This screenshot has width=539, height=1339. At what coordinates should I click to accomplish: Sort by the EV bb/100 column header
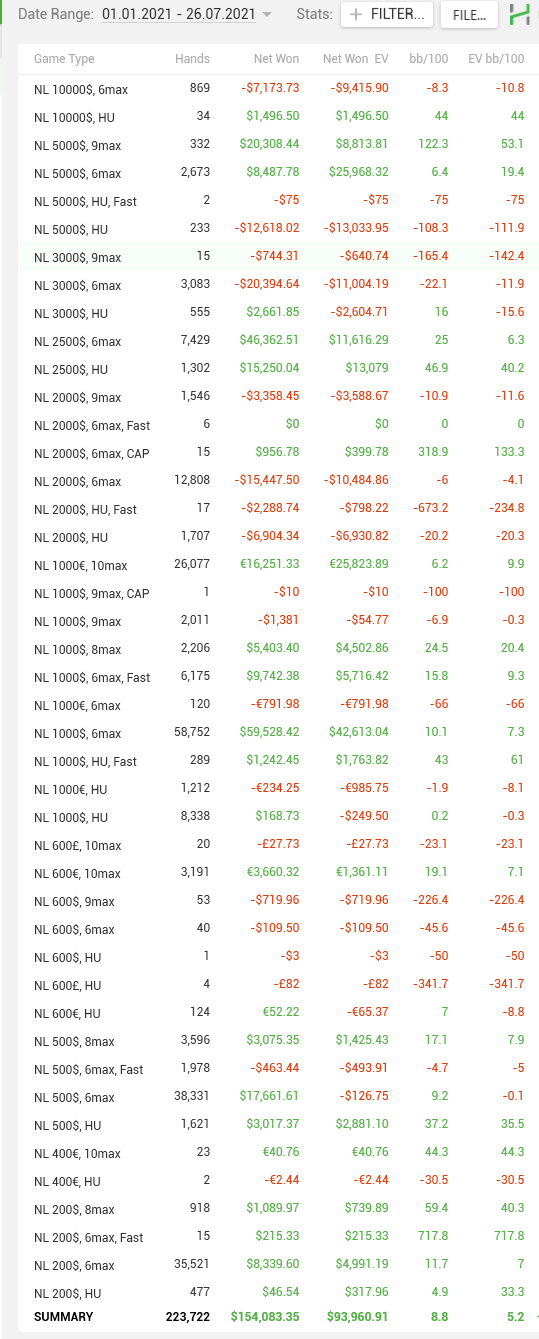(496, 59)
